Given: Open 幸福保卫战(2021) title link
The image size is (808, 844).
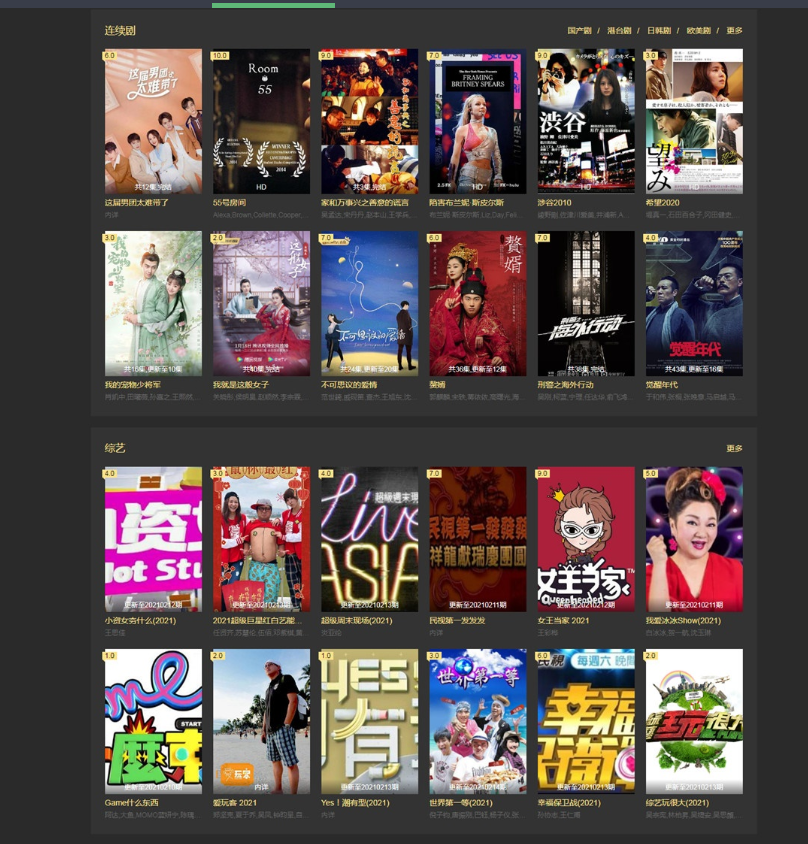Looking at the screenshot, I should 569,803.
